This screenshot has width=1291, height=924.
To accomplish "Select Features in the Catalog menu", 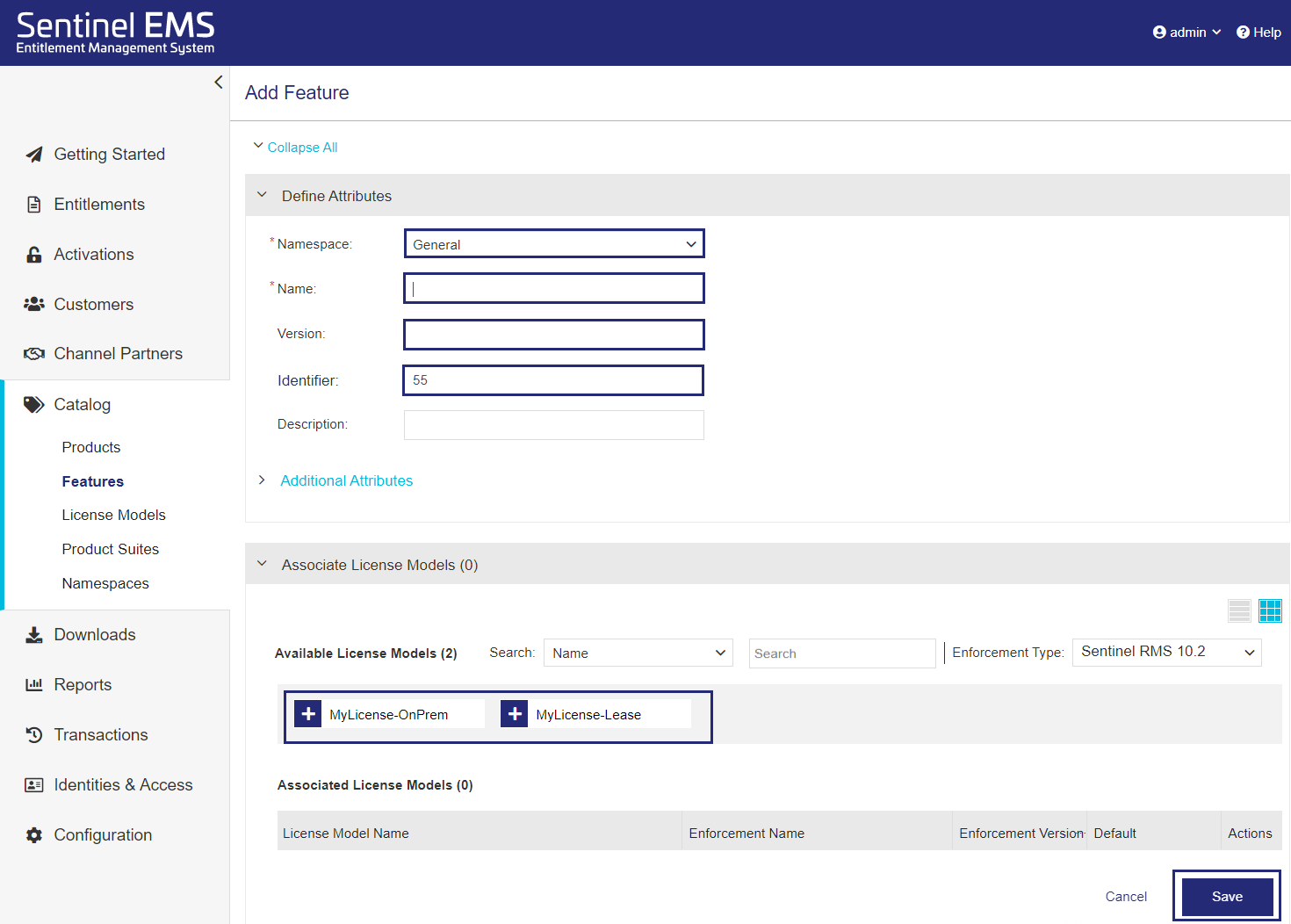I will point(92,480).
